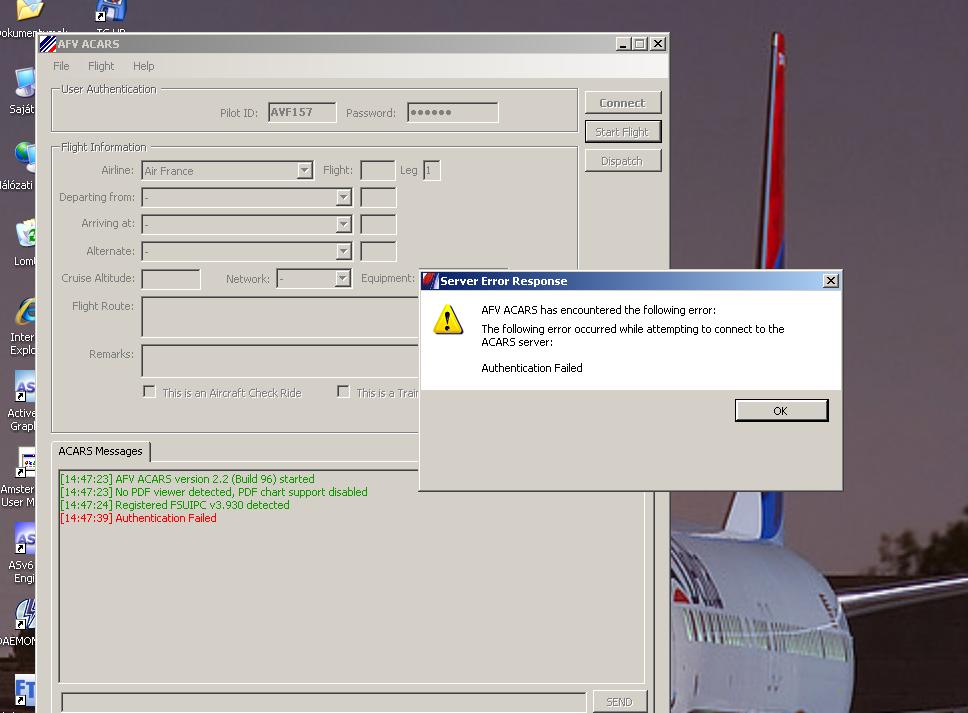Click the No PDF viewer detected line
Image resolution: width=968 pixels, height=713 pixels.
(x=214, y=492)
